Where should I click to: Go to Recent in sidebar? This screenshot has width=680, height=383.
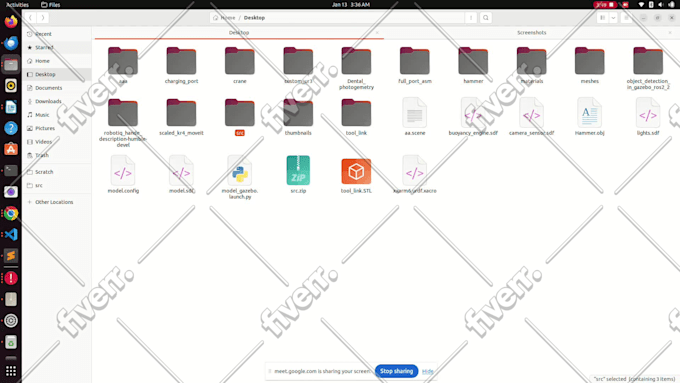click(56, 34)
